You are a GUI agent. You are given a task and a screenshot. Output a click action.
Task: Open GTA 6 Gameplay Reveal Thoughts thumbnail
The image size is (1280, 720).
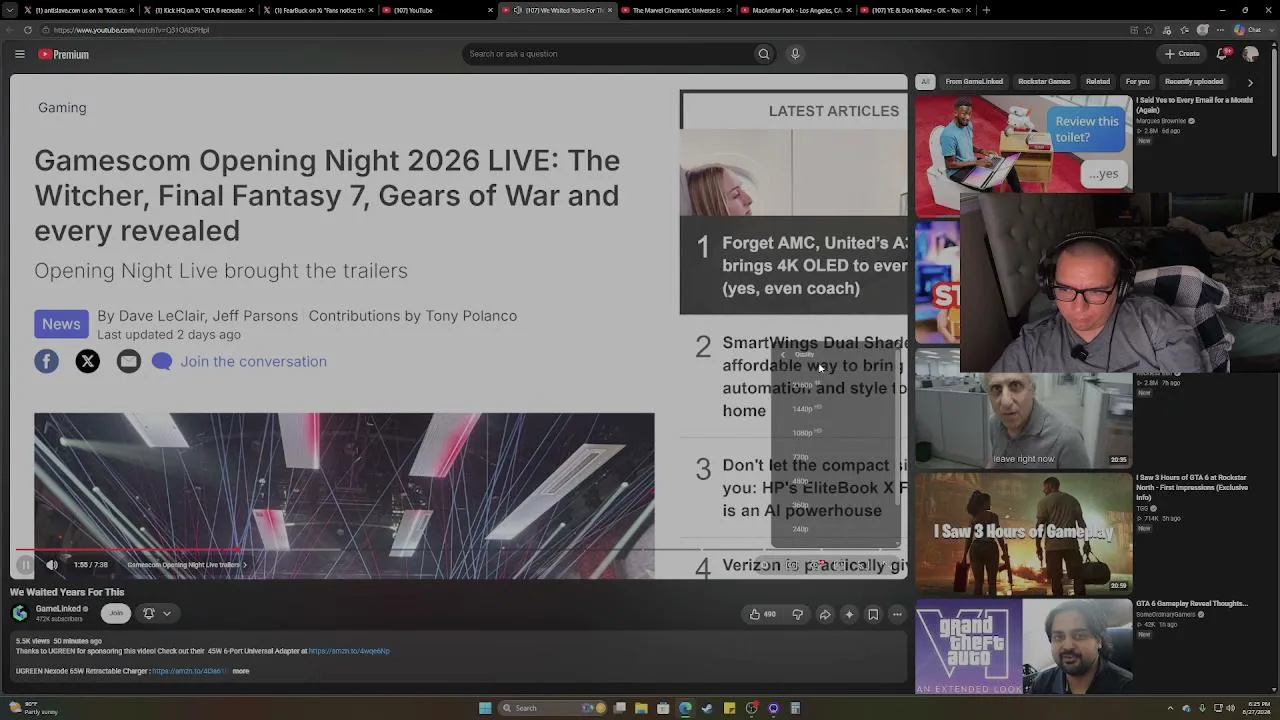click(x=1023, y=646)
